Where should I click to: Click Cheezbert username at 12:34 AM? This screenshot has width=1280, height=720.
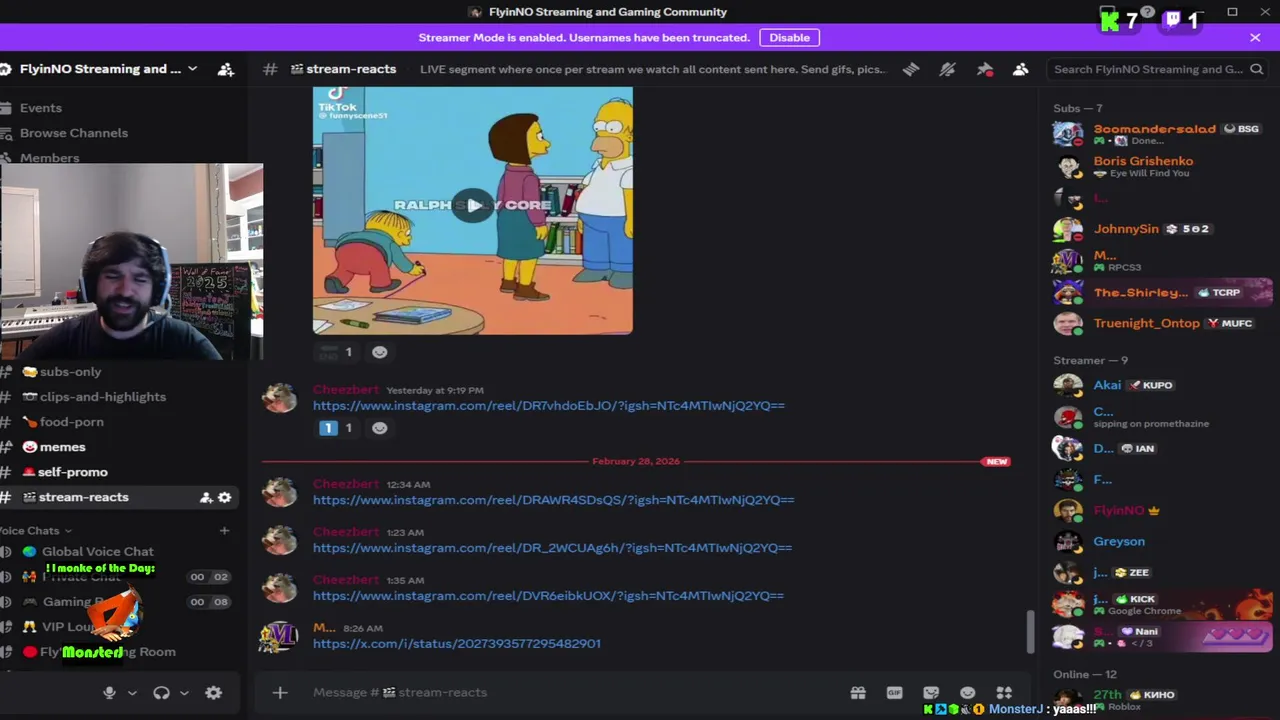tap(346, 484)
